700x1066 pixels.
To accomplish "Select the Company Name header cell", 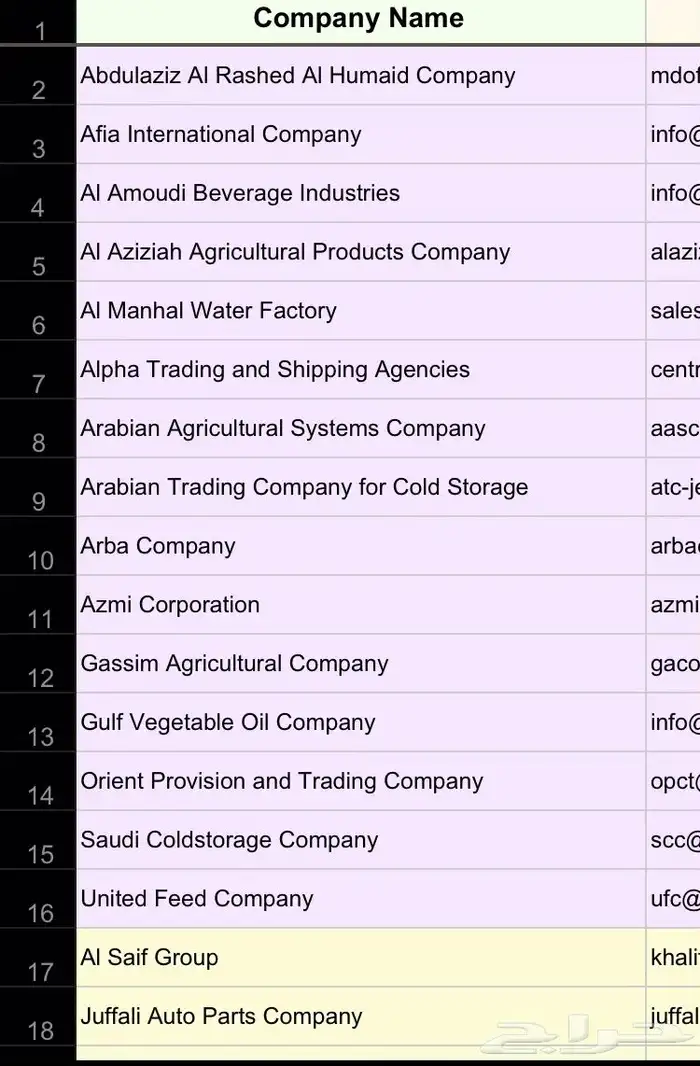I will point(358,19).
